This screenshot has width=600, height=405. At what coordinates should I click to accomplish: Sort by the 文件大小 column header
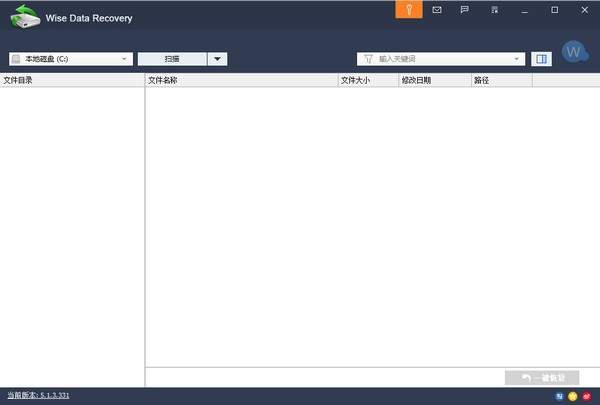(x=367, y=80)
